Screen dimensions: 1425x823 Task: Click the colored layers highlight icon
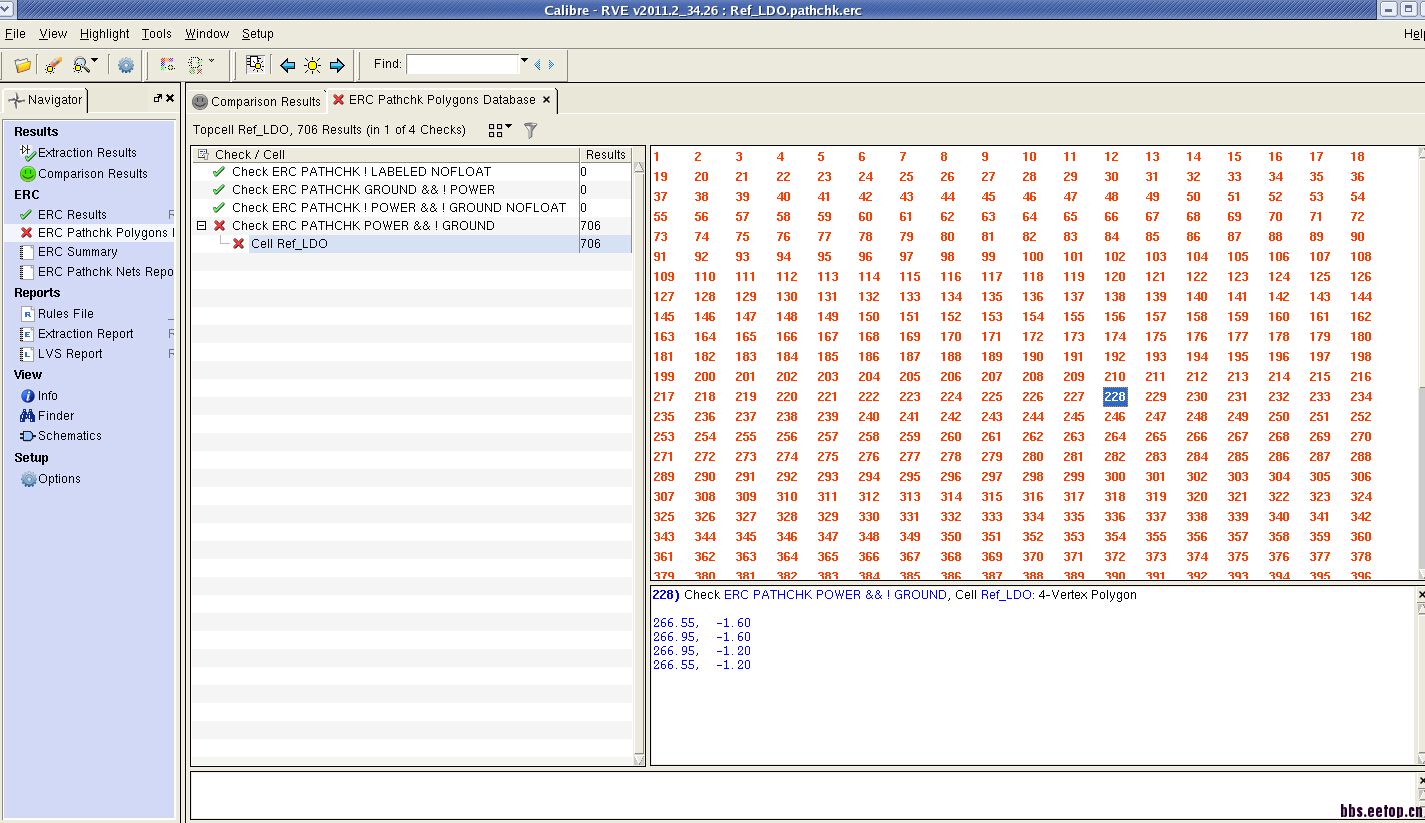click(167, 65)
